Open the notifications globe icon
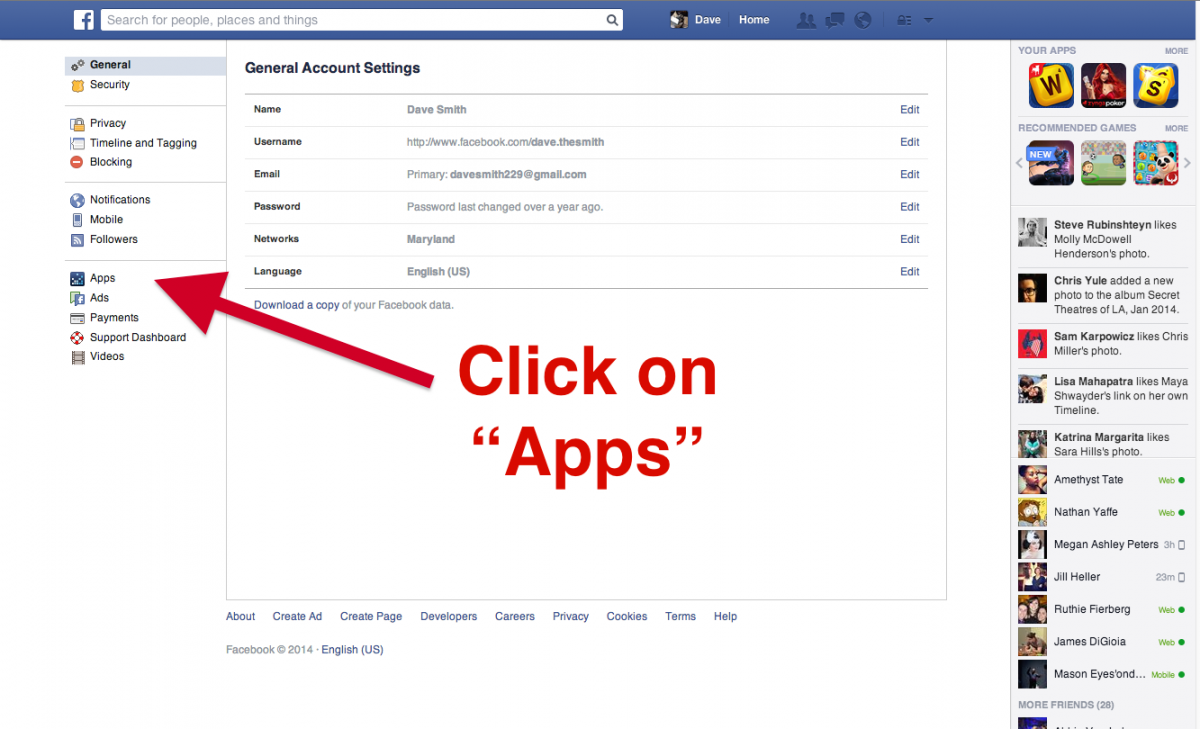This screenshot has height=729, width=1200. click(862, 20)
